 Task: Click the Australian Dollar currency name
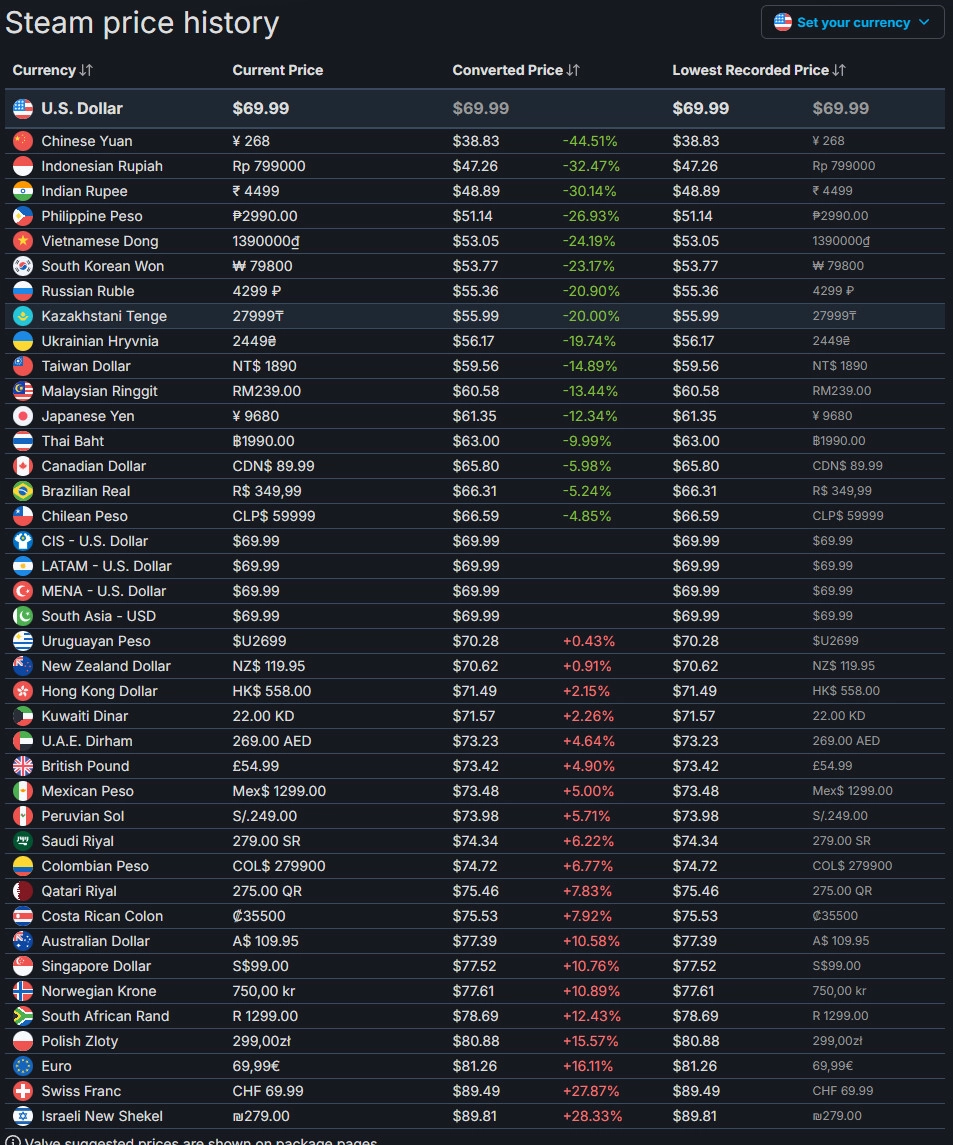[x=95, y=941]
